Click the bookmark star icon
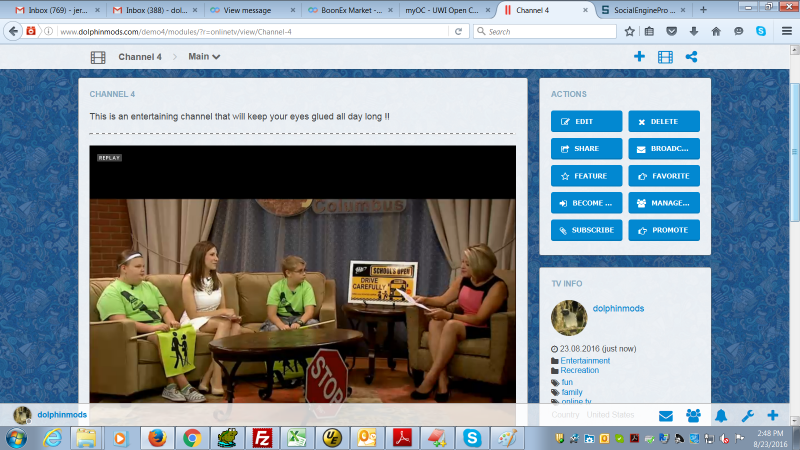 (x=630, y=32)
